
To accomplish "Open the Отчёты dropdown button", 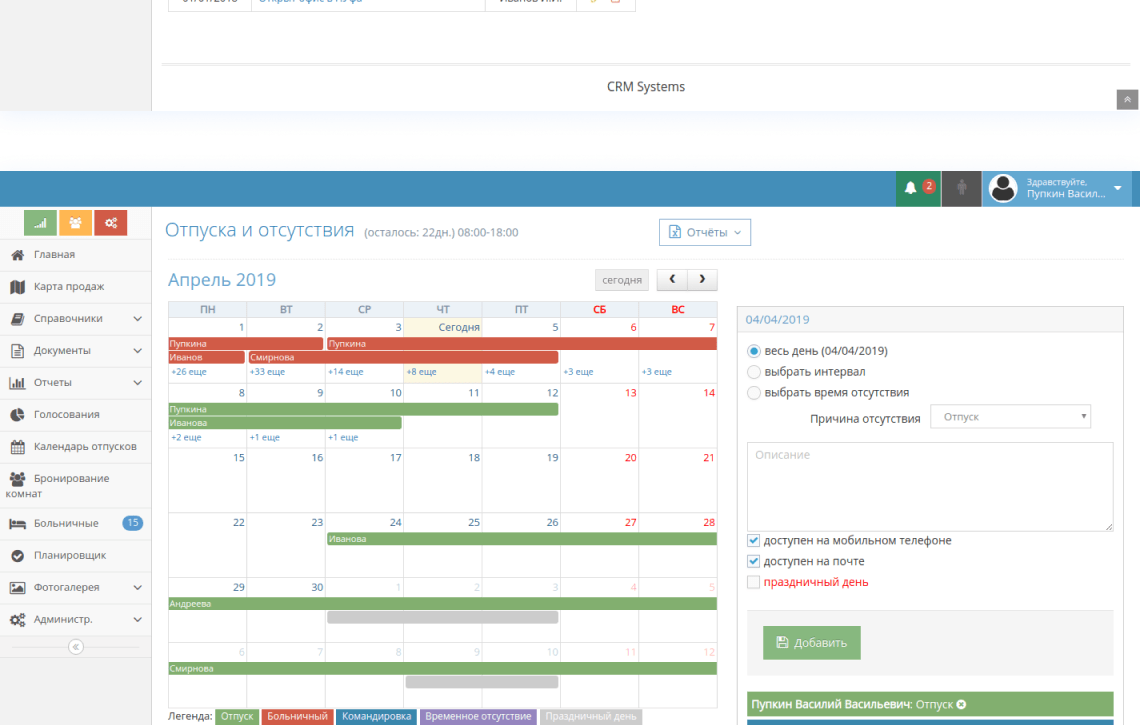I will point(704,231).
